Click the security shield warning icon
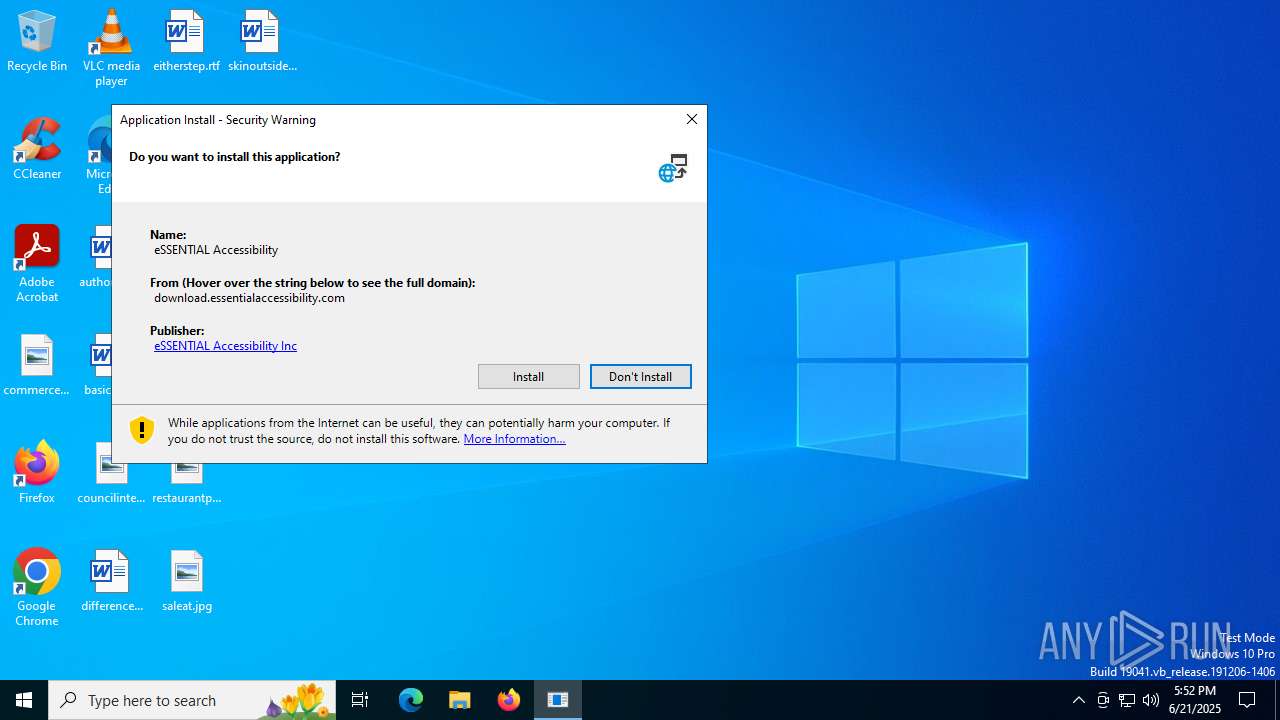 pos(142,430)
